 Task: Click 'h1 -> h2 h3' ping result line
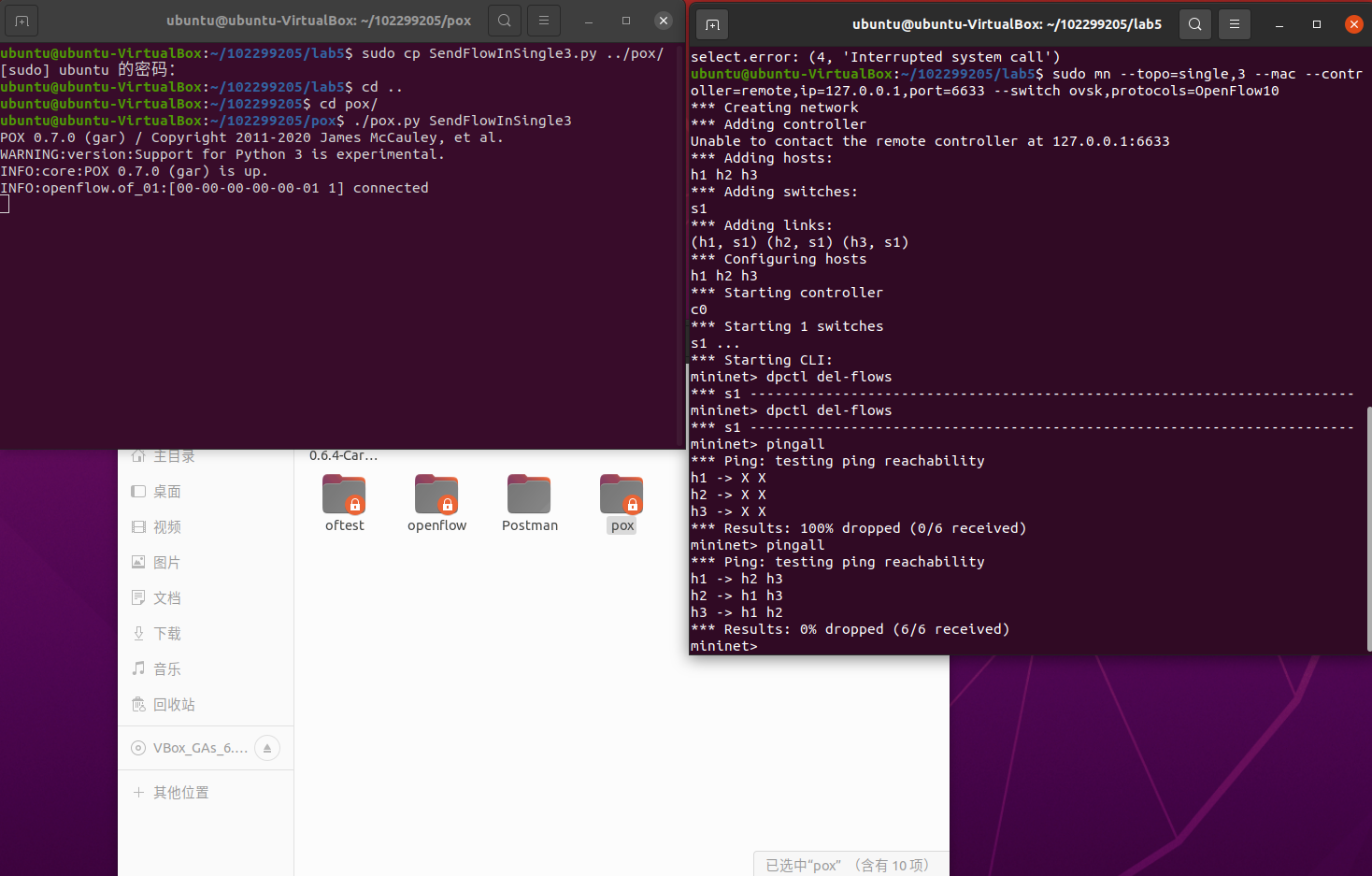tap(736, 579)
